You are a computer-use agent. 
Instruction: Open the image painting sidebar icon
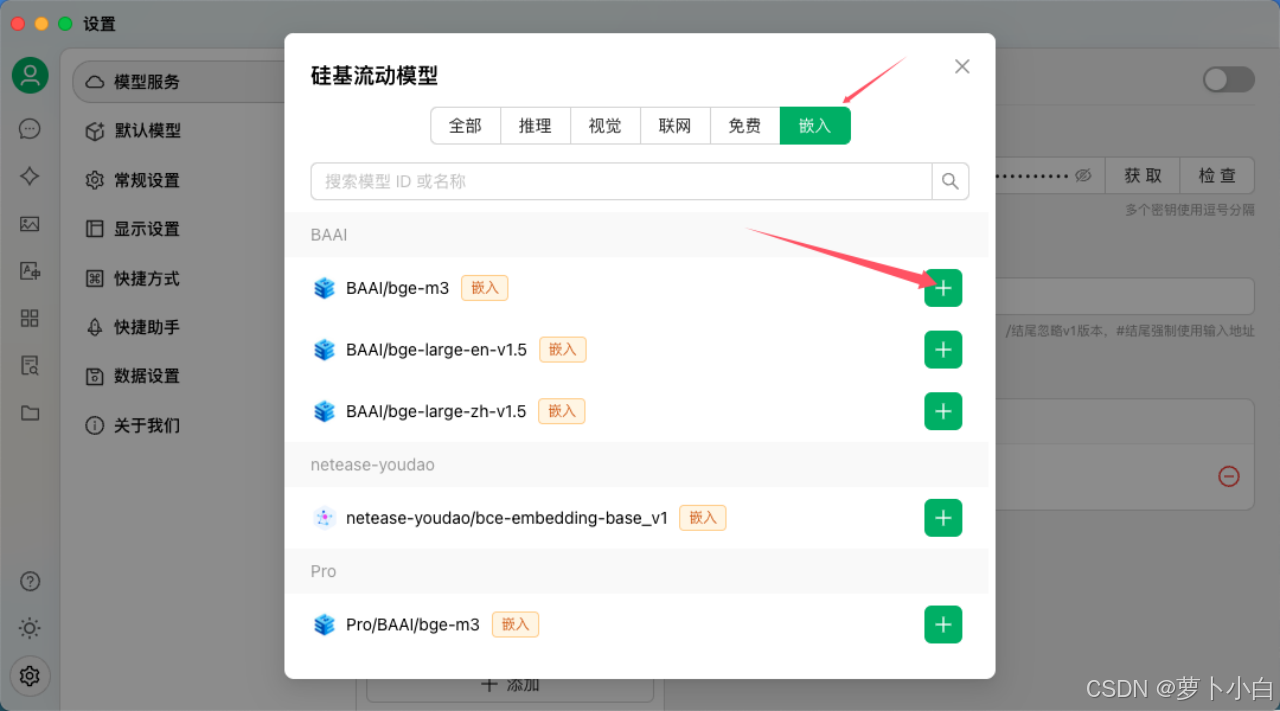(x=30, y=224)
